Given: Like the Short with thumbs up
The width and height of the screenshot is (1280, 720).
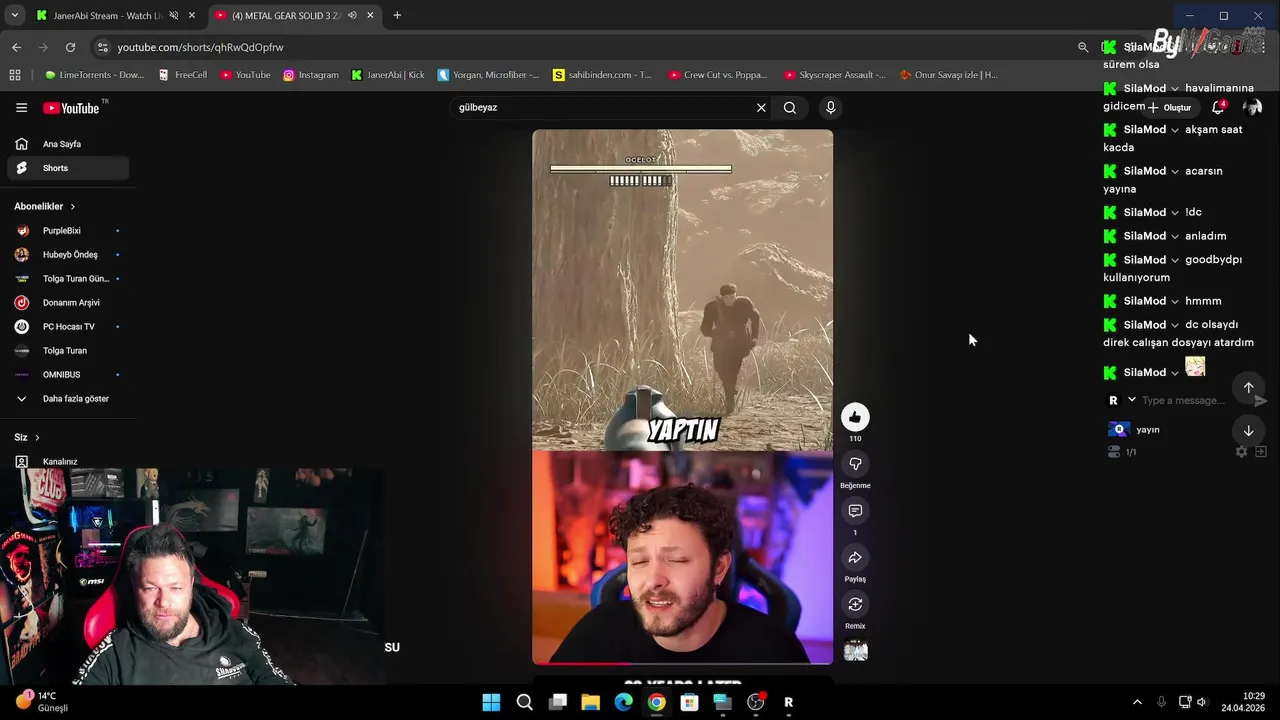Looking at the screenshot, I should tap(855, 417).
